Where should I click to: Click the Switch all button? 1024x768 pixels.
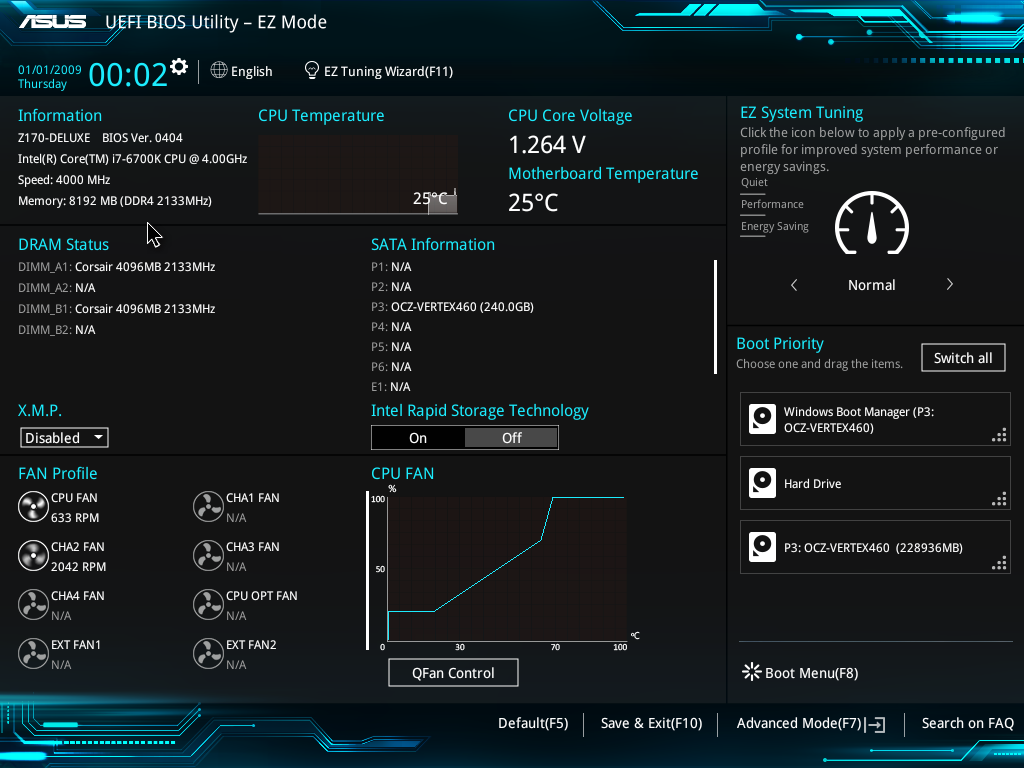pyautogui.click(x=963, y=358)
